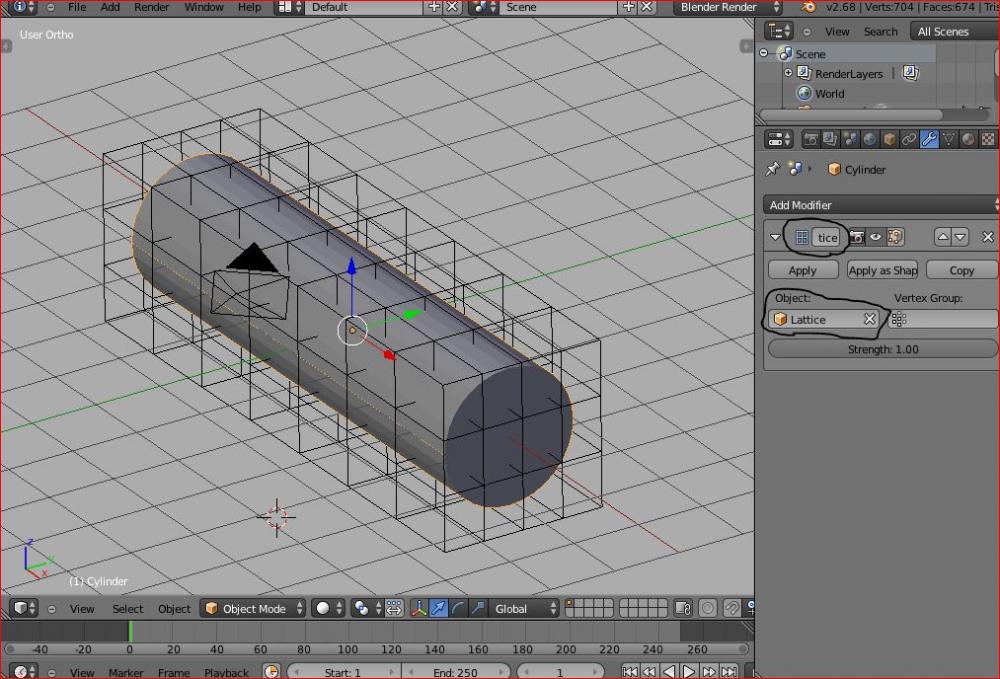1000x679 pixels.
Task: Click the Object Data tab (triangle icon)
Action: tap(949, 140)
